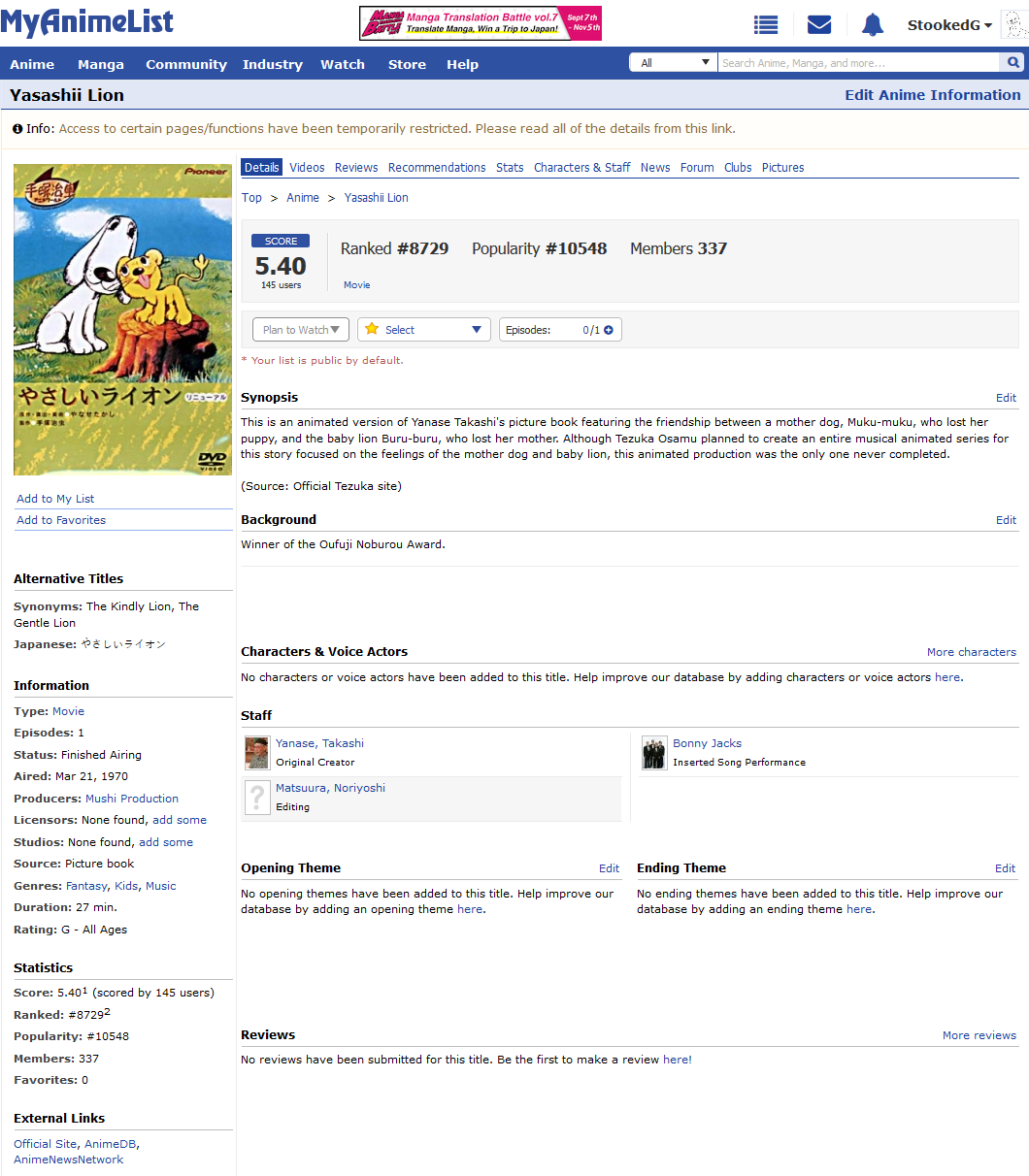Increment episodes with the plus icon
This screenshot has width=1029, height=1176.
click(x=609, y=330)
